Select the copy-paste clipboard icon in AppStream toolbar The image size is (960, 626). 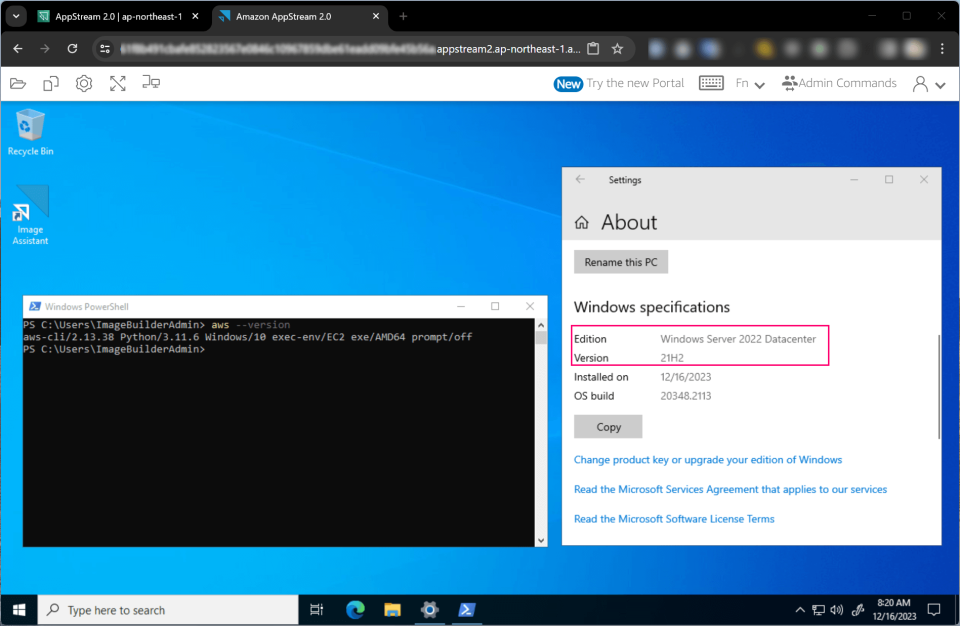click(51, 83)
